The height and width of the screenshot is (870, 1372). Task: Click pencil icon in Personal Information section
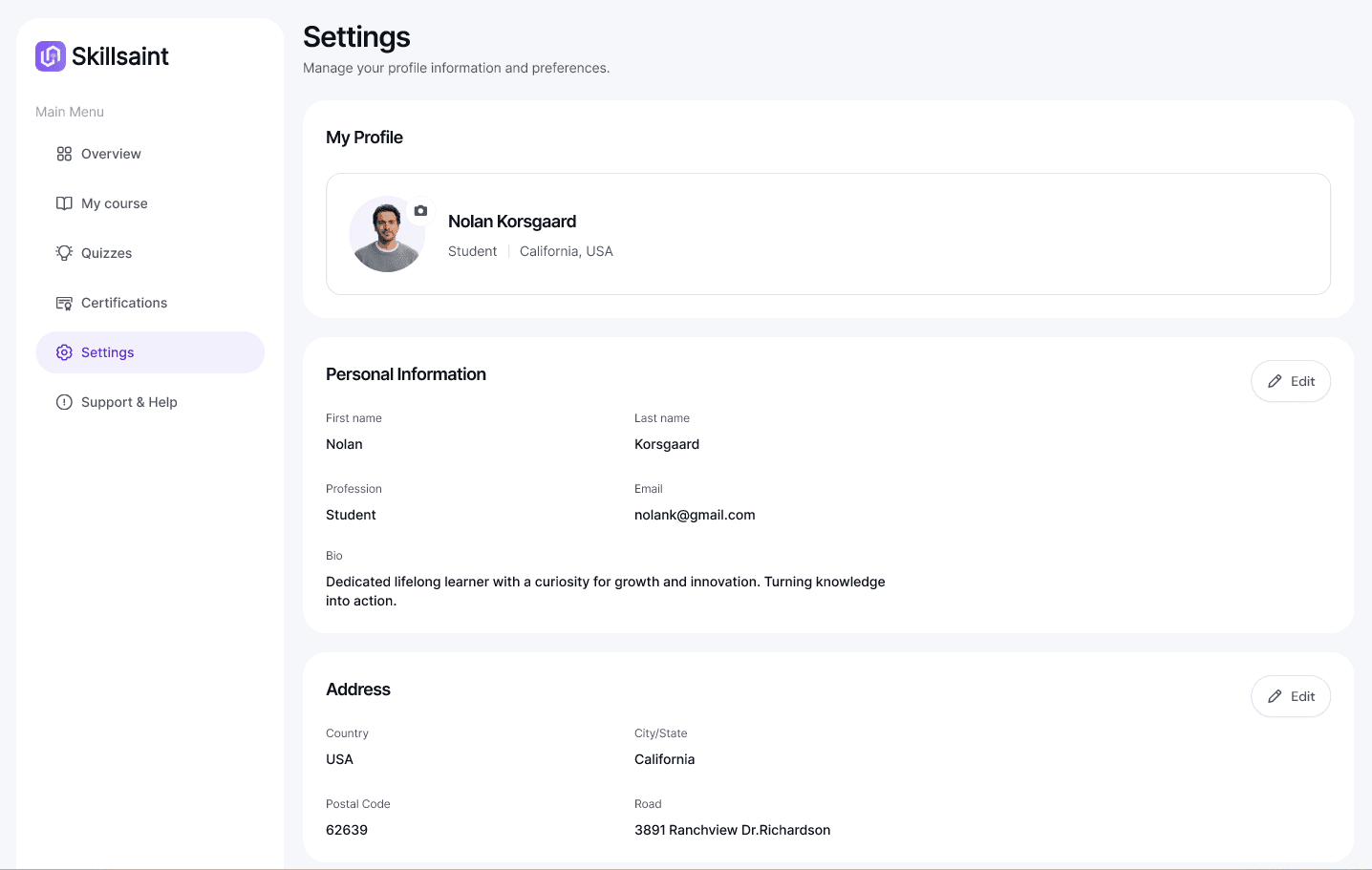(x=1275, y=381)
